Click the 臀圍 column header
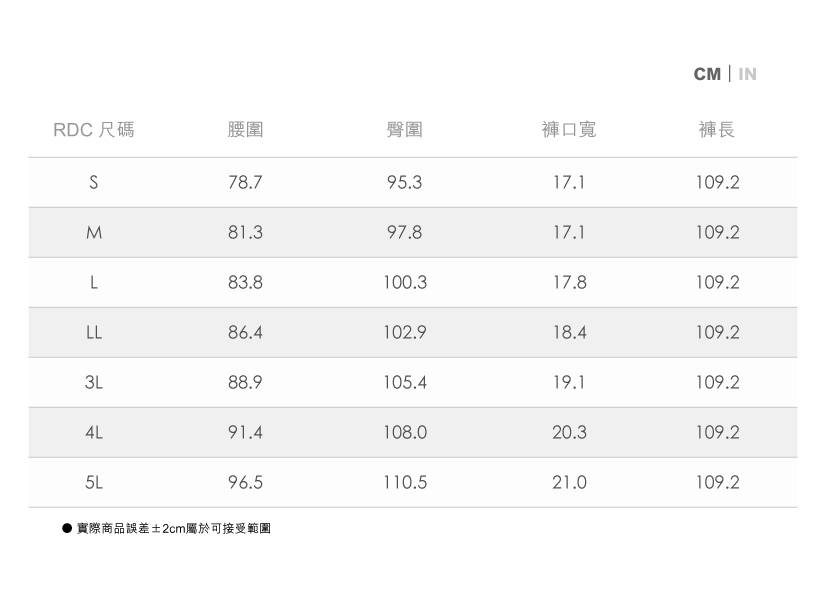 404,130
